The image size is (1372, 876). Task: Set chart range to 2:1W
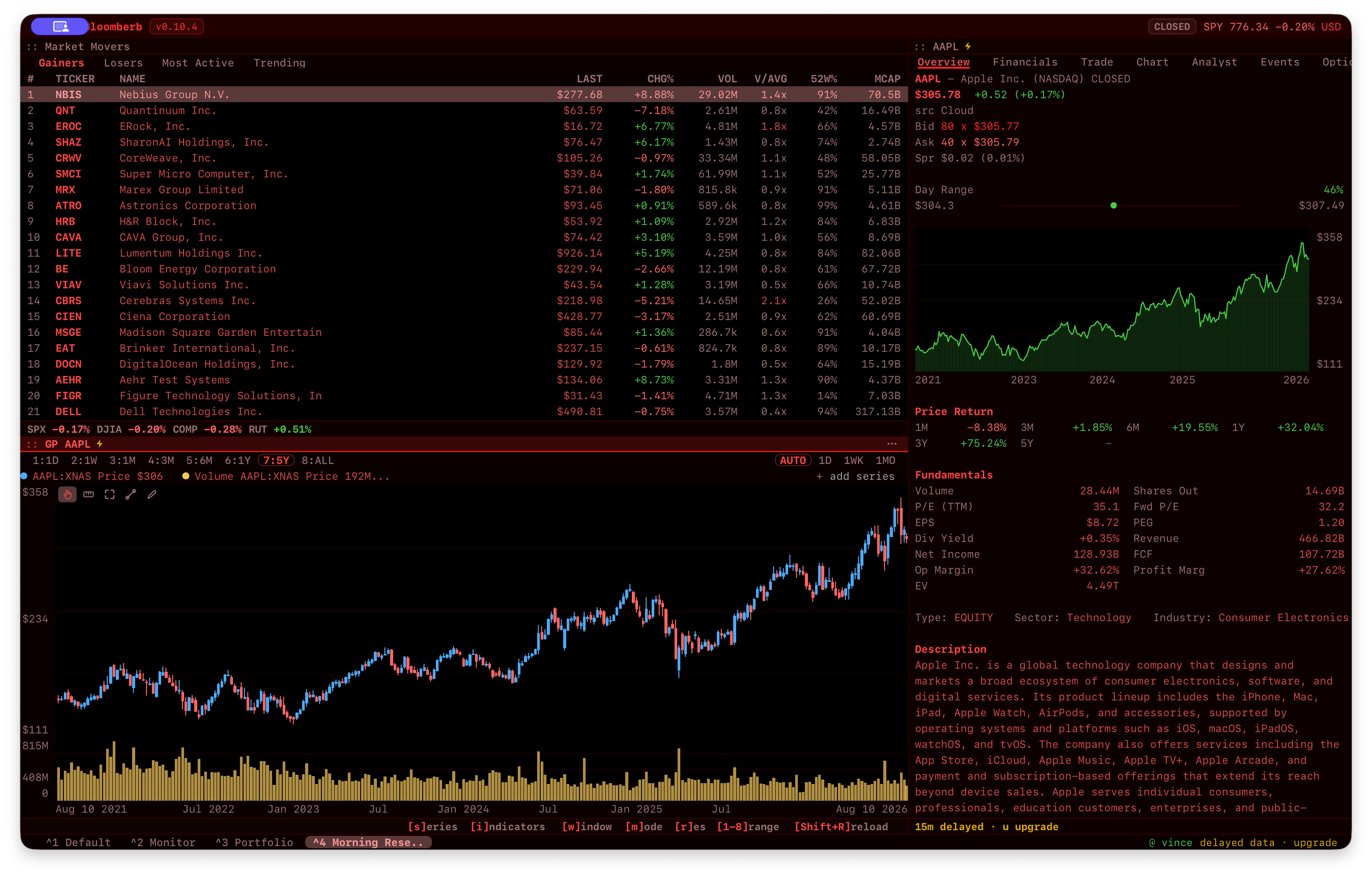[84, 460]
